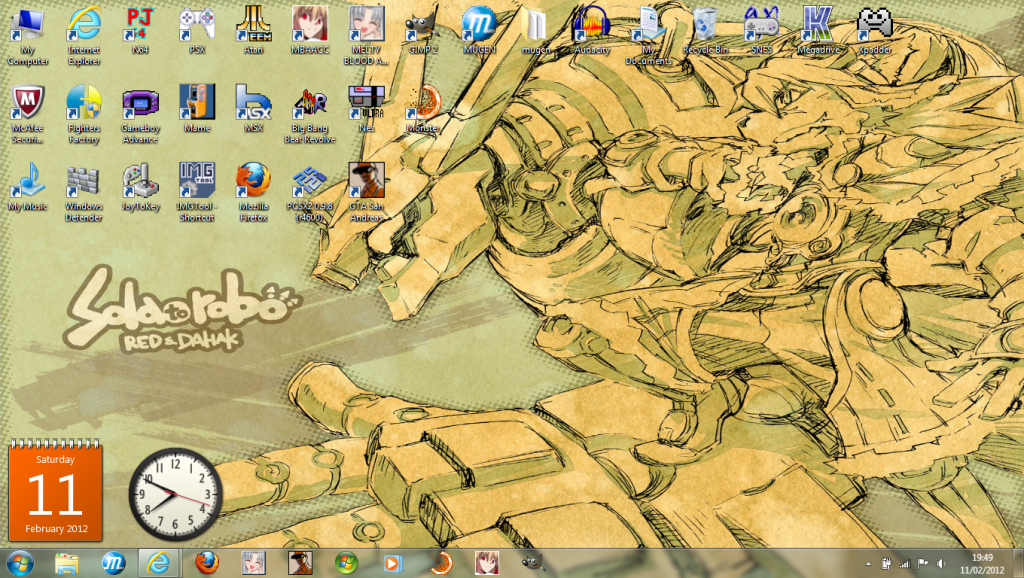The height and width of the screenshot is (578, 1024).
Task: Select the Mozilla Firefox desktop shortcut
Action: 253,193
